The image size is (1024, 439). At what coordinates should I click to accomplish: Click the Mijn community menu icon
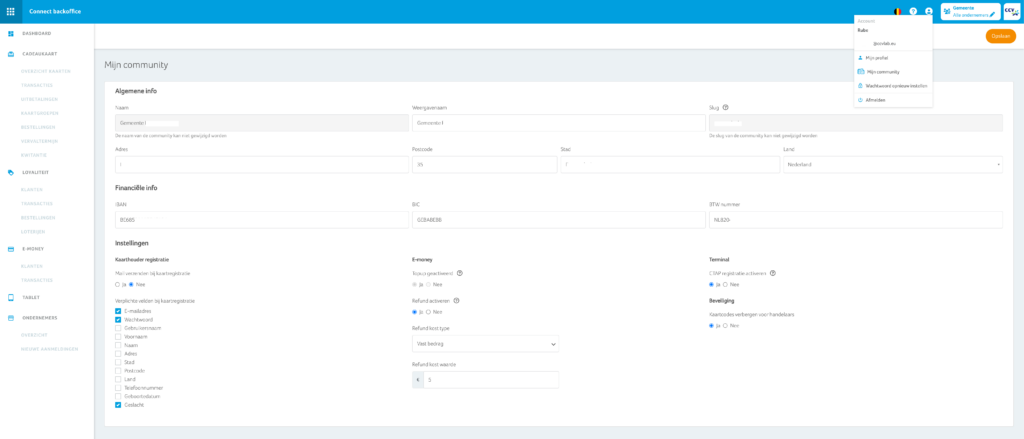861,72
